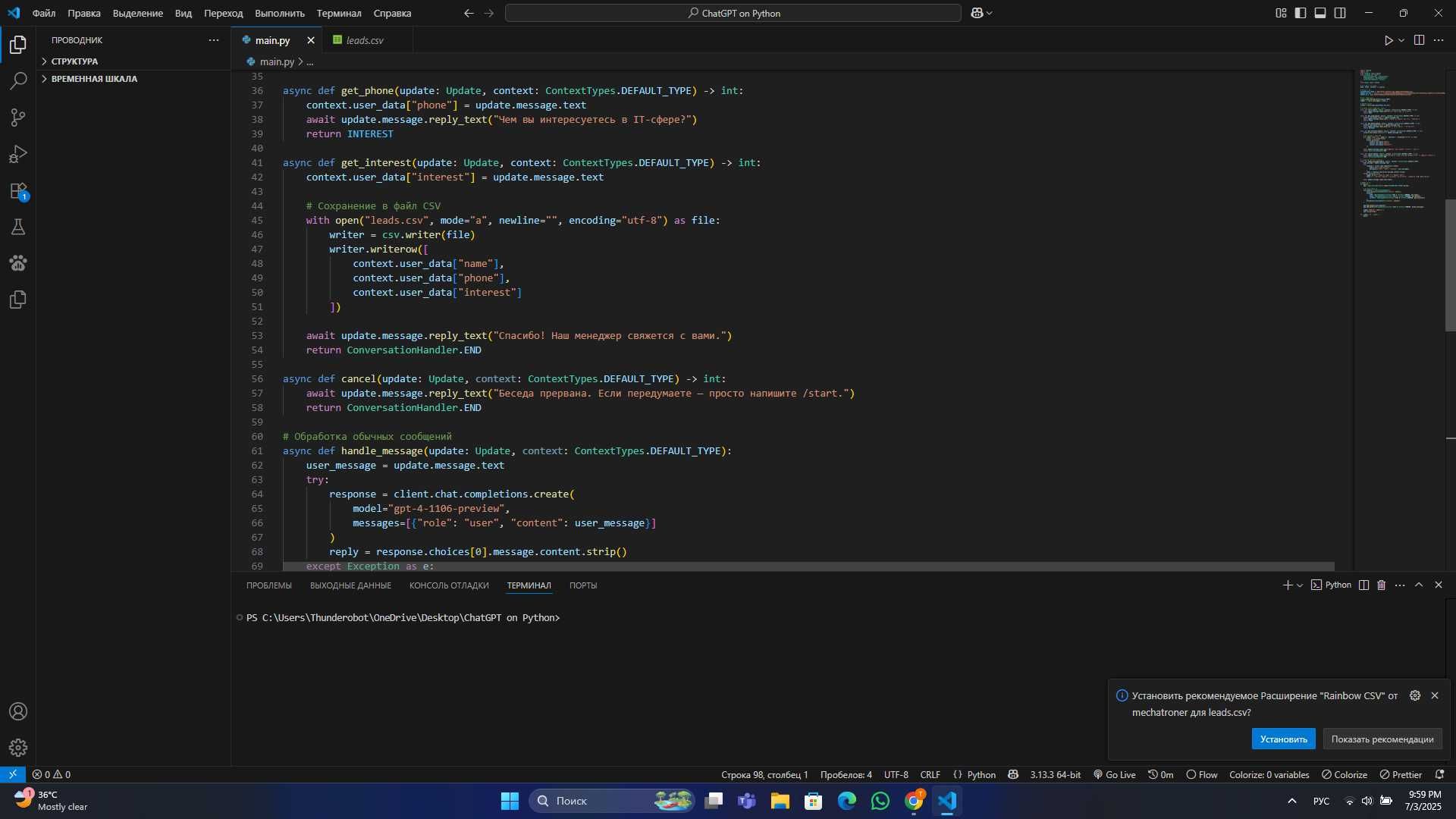Change UTF-8 file encoding
The height and width of the screenshot is (819, 1456).
(896, 774)
